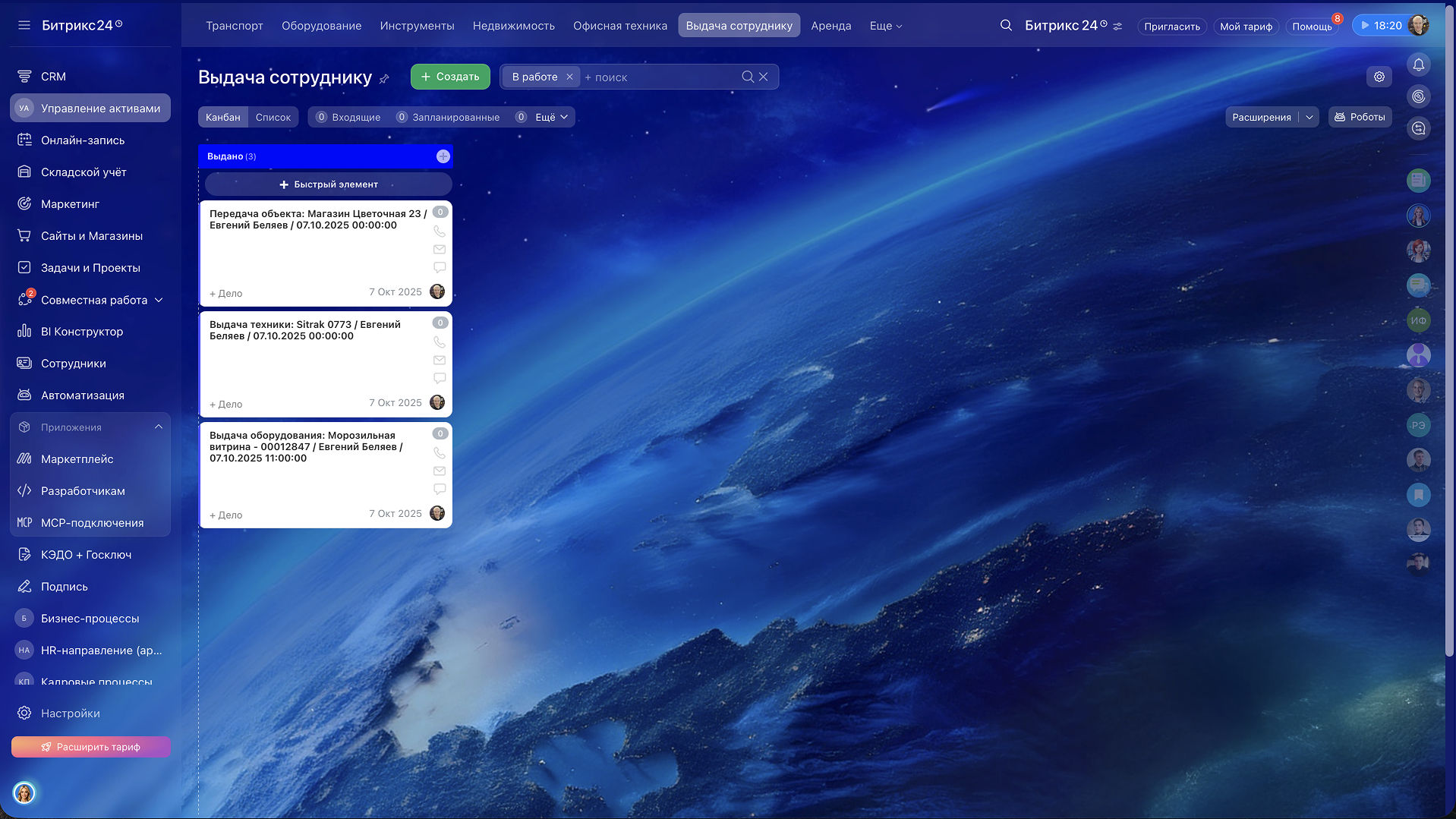1456x819 pixels.
Task: Add a column after Выдано with the plus icon
Action: (443, 156)
